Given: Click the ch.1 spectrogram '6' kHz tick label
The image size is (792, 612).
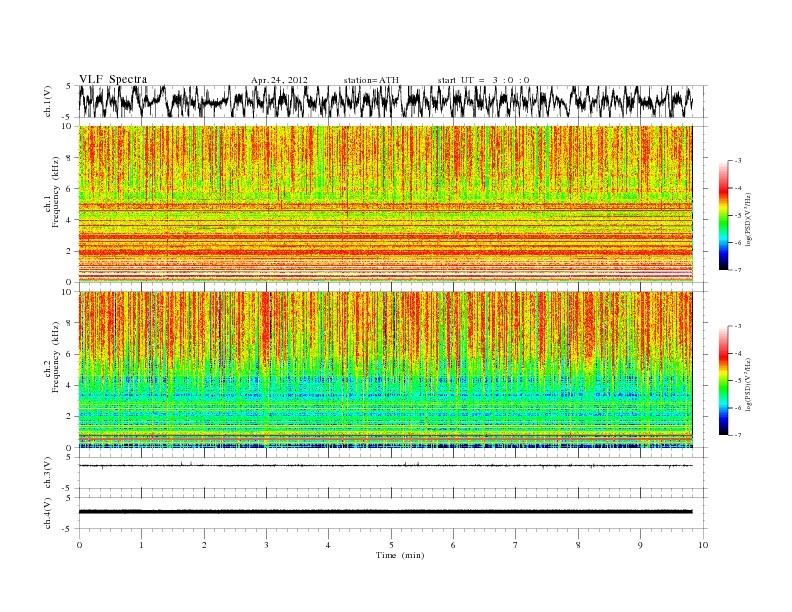Looking at the screenshot, I should pos(69,189).
